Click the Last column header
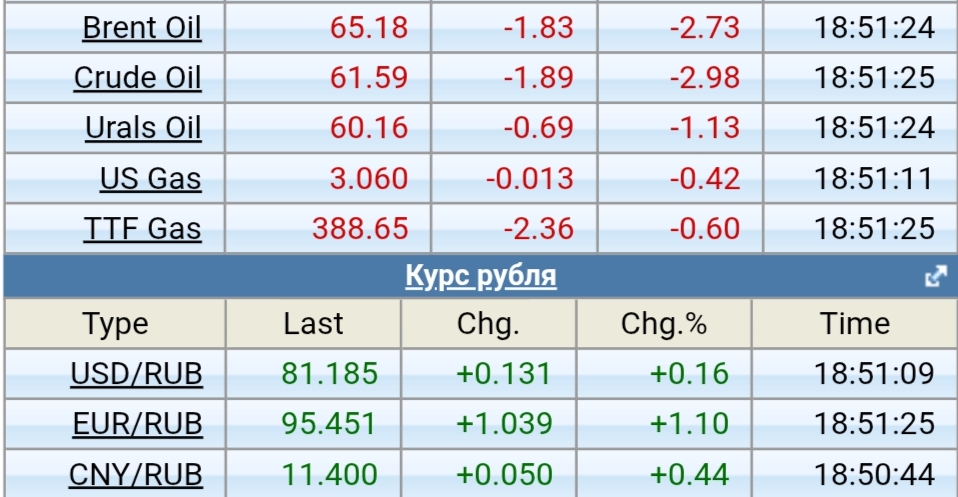 313,323
